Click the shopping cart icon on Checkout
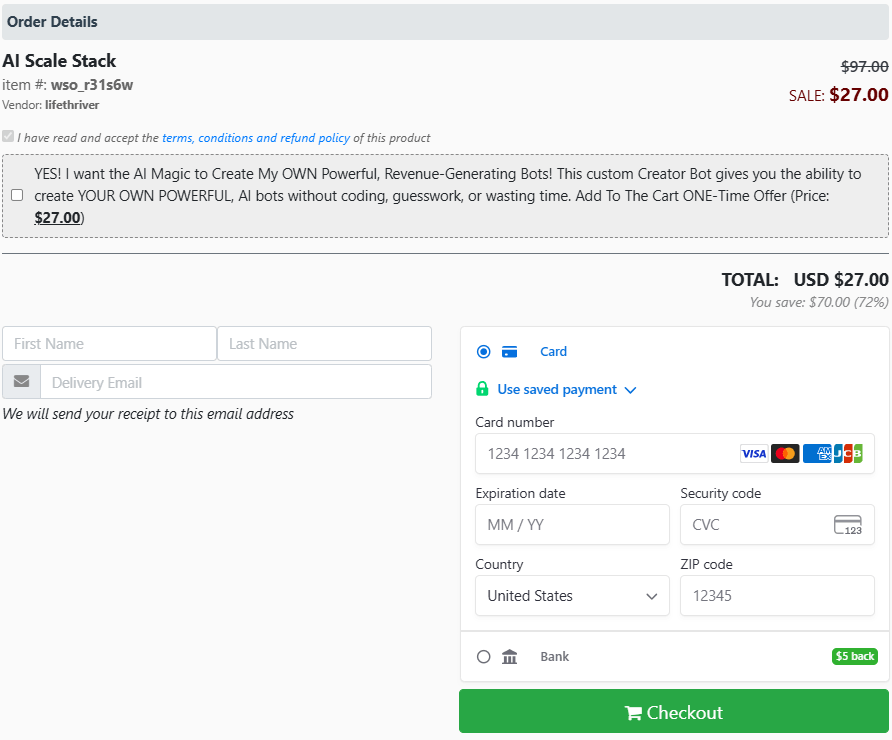This screenshot has height=740, width=892. [x=633, y=713]
